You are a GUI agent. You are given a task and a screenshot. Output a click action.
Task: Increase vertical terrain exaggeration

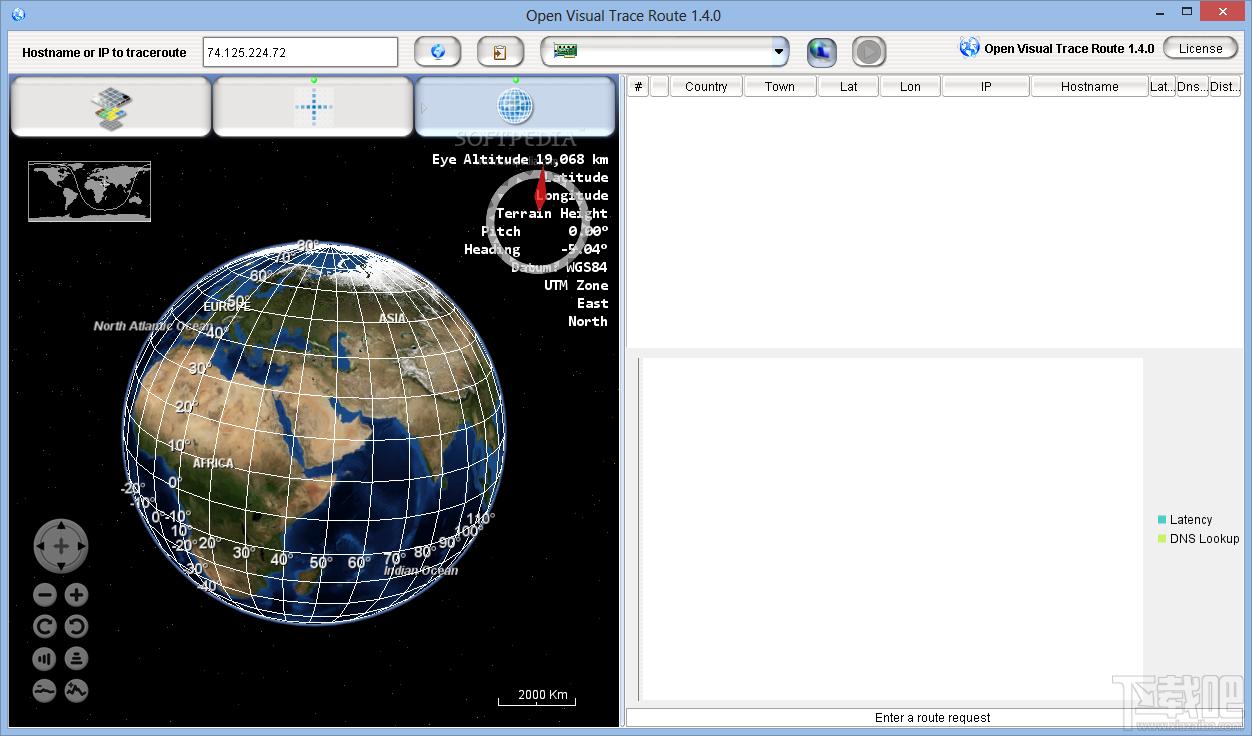click(77, 690)
